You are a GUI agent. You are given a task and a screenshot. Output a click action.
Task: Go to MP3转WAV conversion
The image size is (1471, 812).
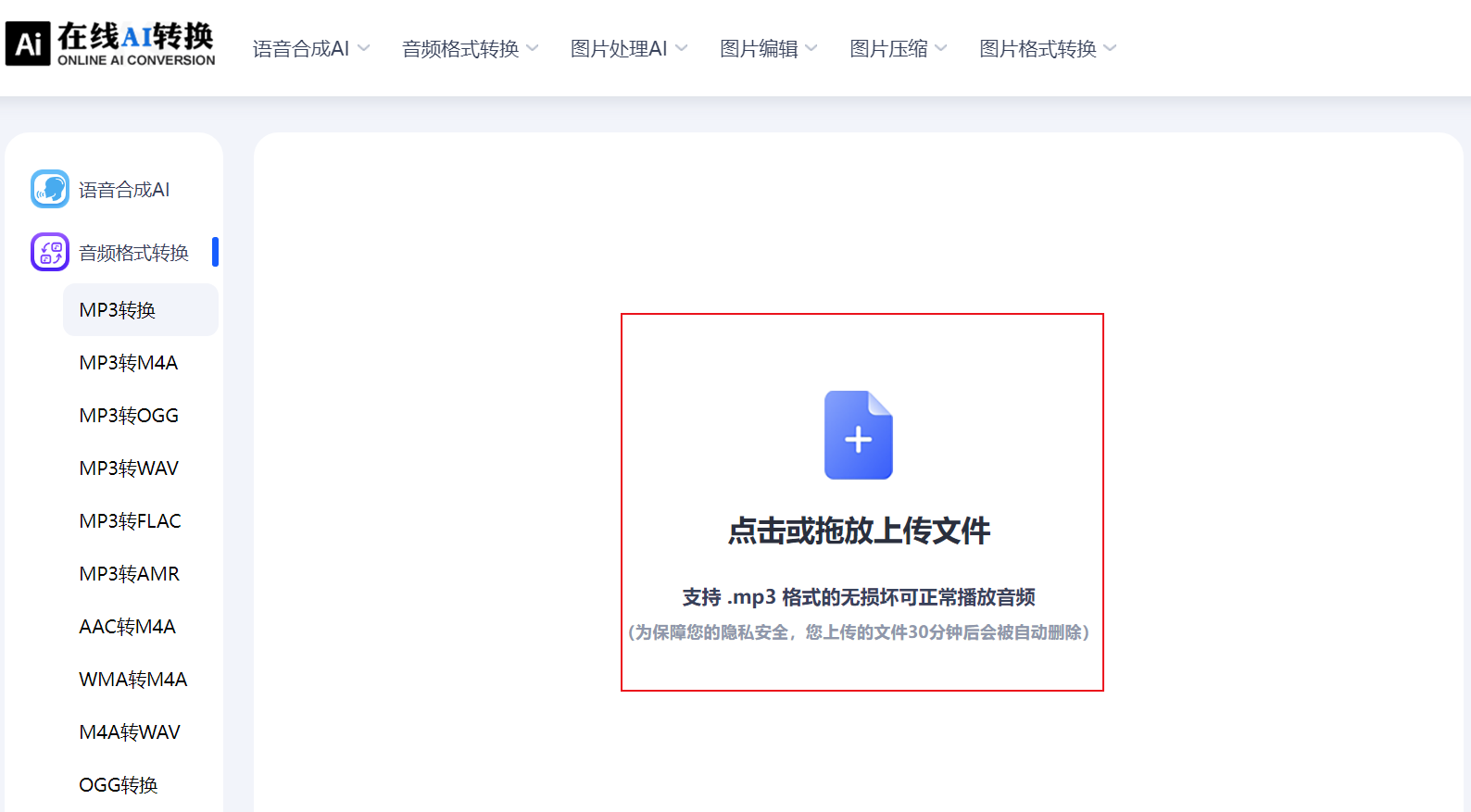click(x=129, y=468)
